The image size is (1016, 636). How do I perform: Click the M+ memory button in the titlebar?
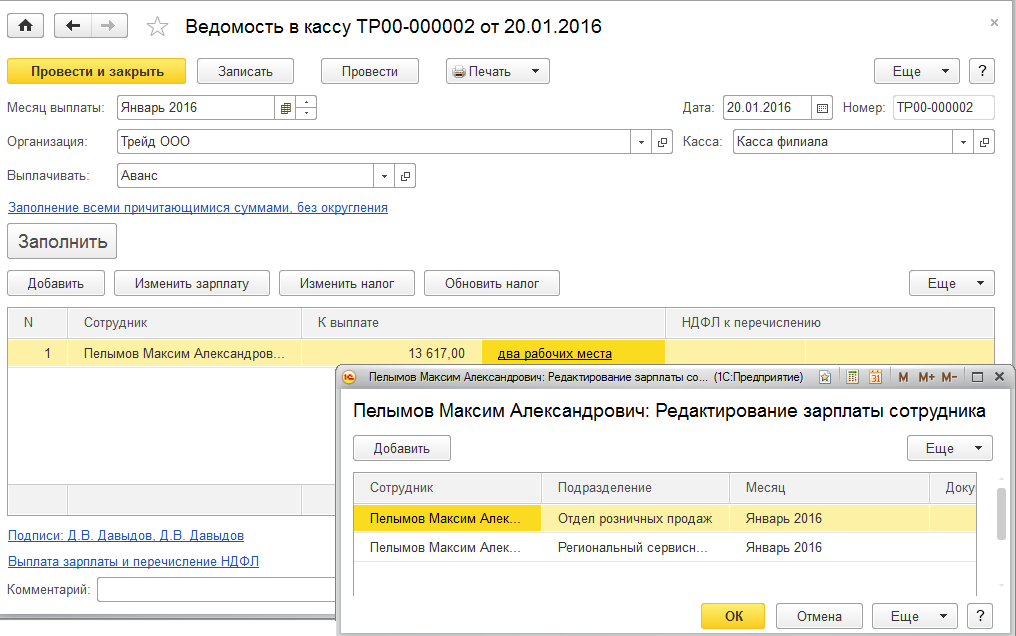coord(925,377)
